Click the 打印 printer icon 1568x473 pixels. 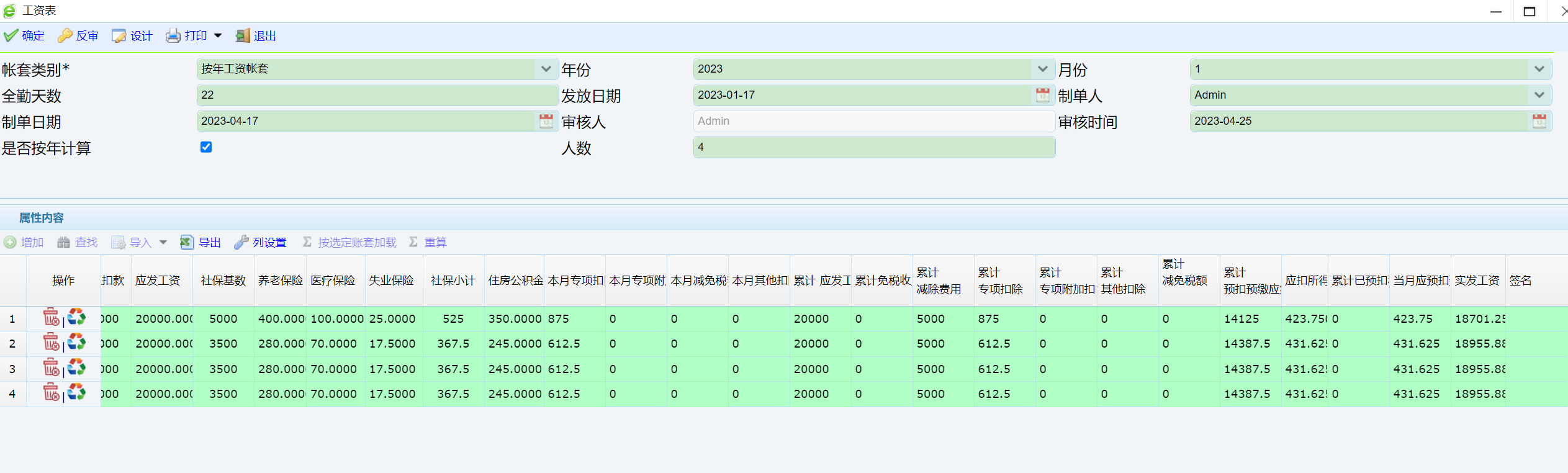tap(173, 36)
